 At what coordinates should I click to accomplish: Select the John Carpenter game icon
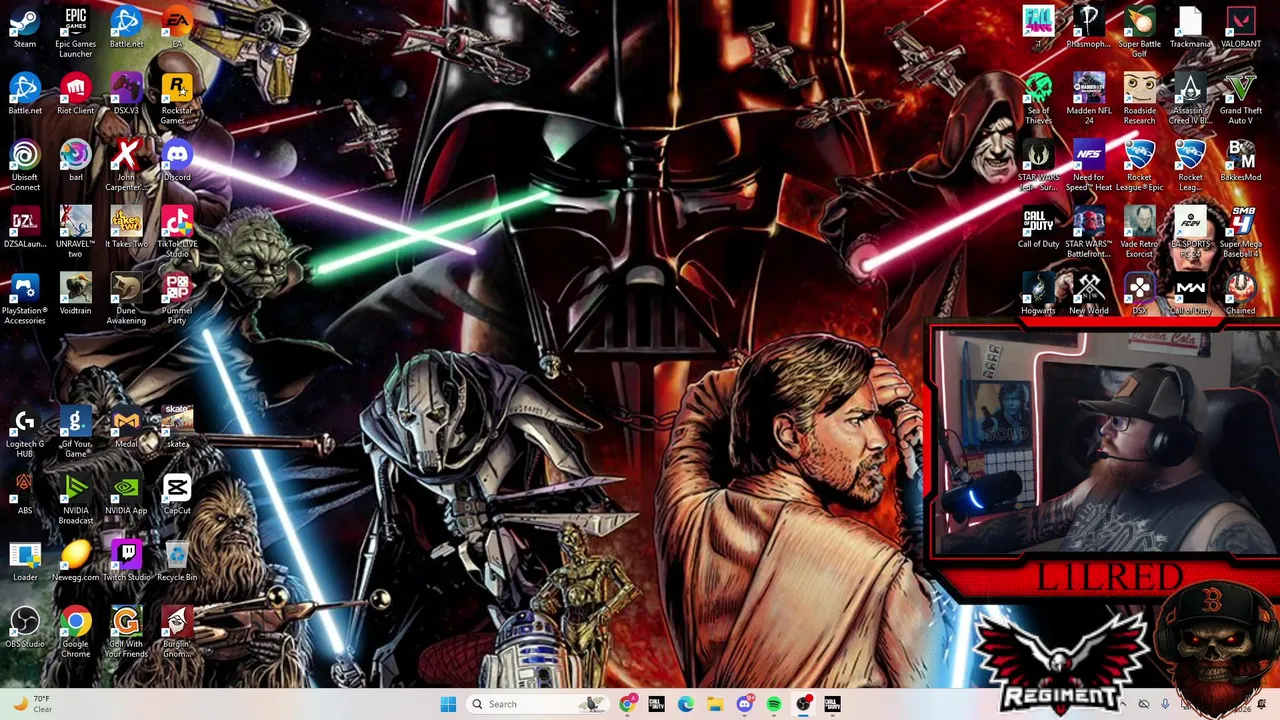(126, 166)
